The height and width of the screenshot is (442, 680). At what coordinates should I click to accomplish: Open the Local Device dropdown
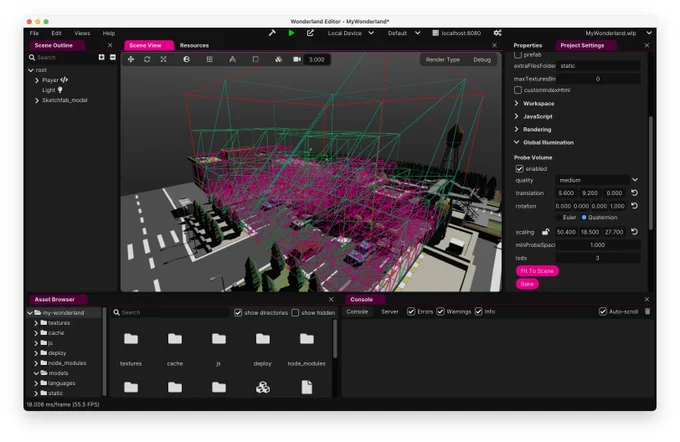click(x=351, y=33)
